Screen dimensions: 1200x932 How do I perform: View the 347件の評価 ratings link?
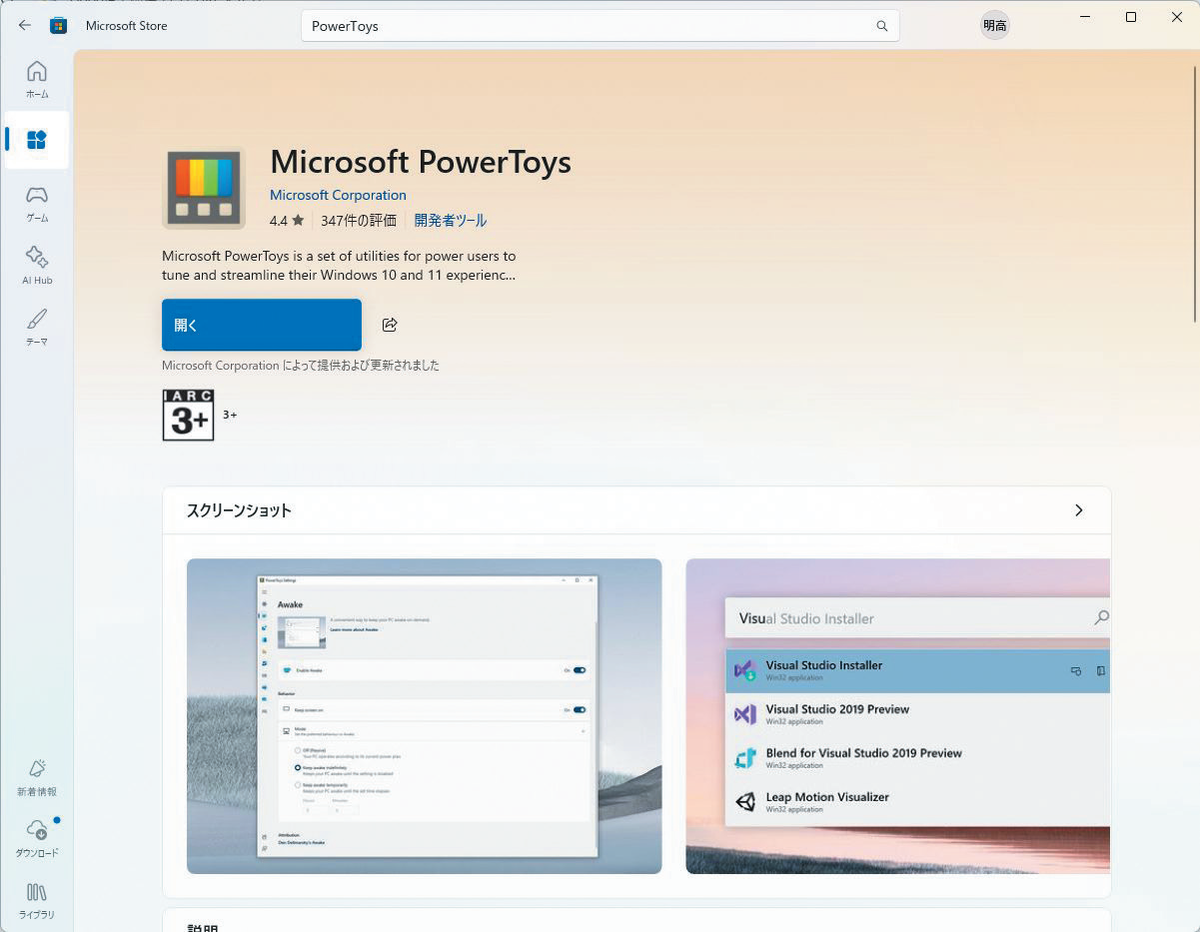[358, 220]
